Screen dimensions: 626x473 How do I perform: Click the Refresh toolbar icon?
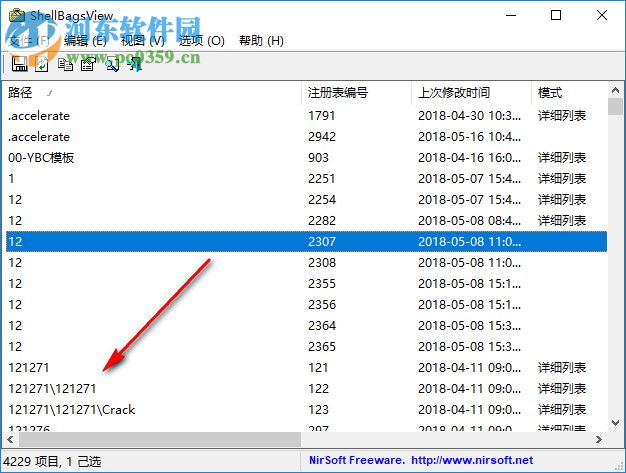(x=42, y=64)
